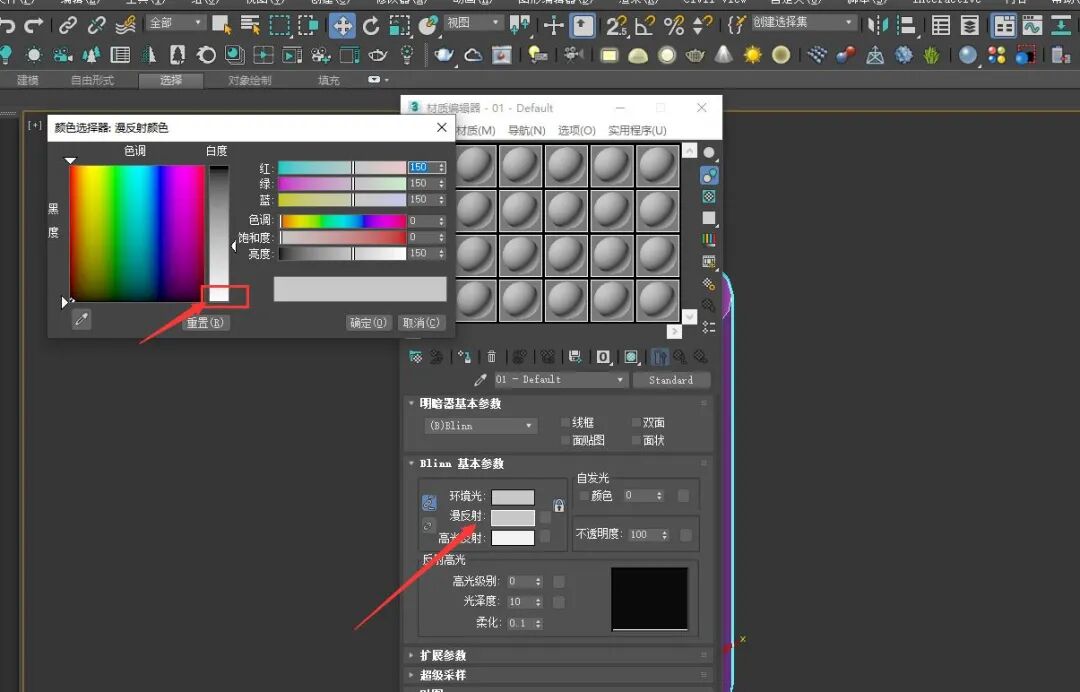Toggle the ambient-diffuse color lock icon
This screenshot has height=692, width=1080.
pos(428,503)
